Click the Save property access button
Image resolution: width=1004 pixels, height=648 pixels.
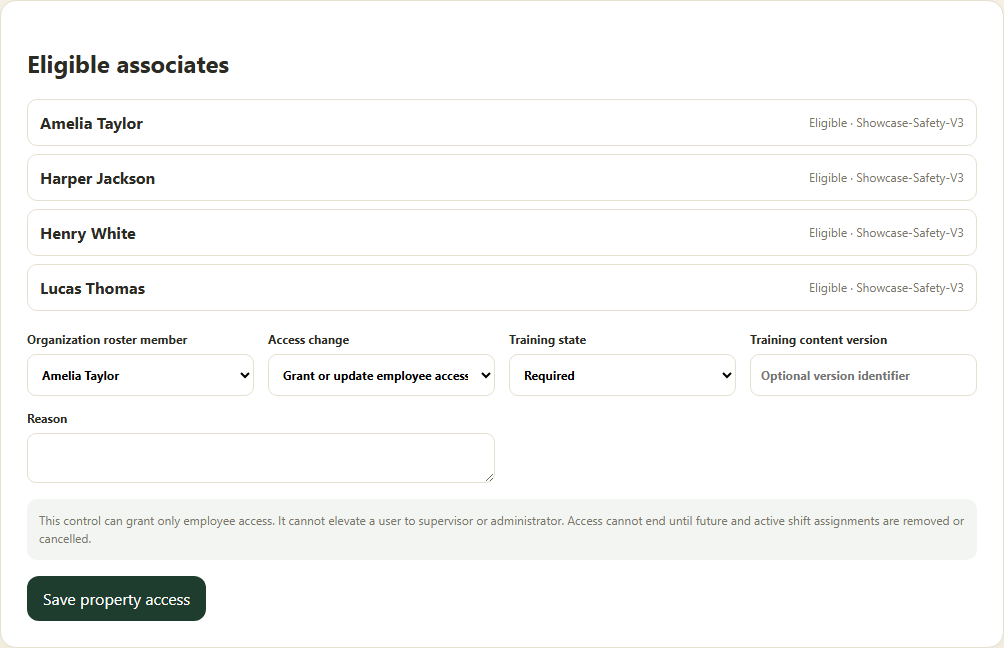[117, 599]
